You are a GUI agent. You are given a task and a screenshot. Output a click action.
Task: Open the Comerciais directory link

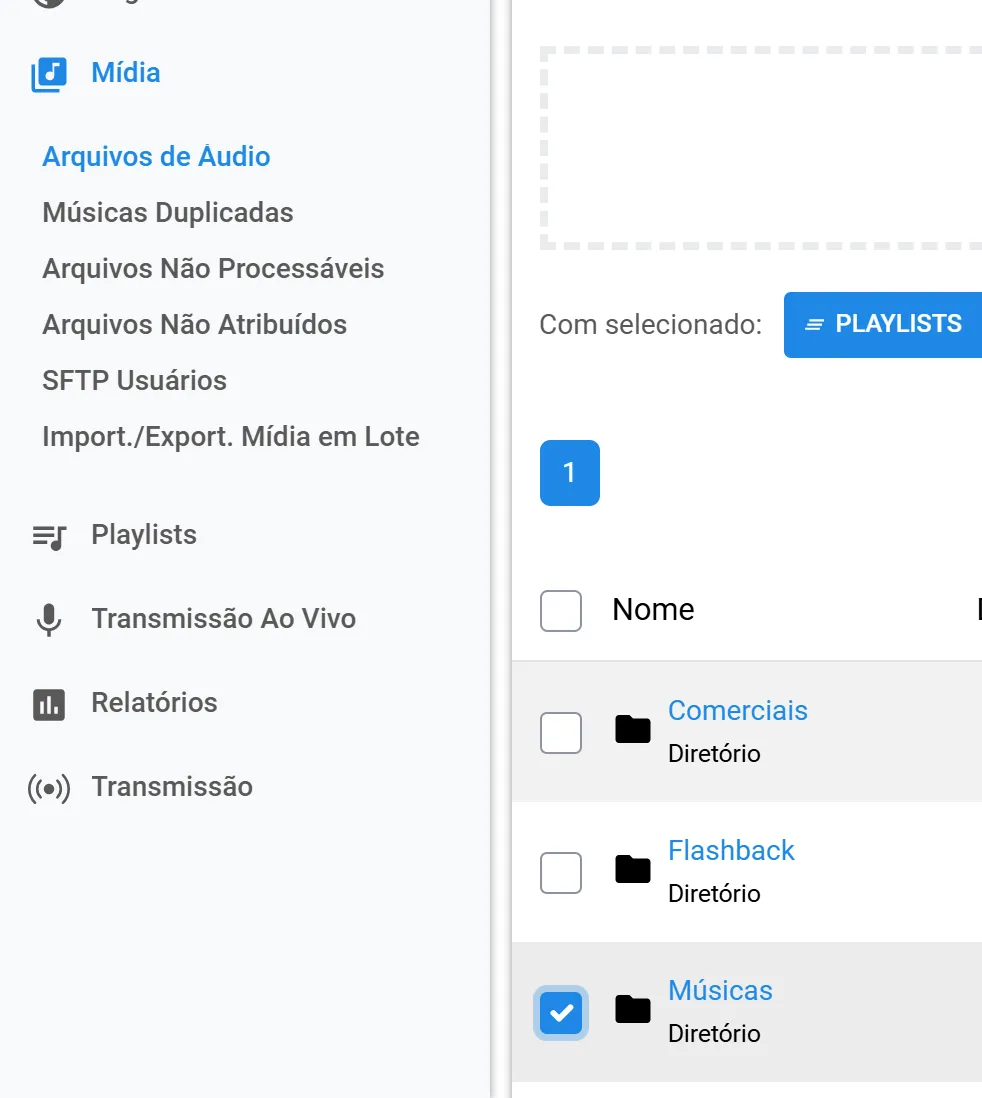(738, 710)
